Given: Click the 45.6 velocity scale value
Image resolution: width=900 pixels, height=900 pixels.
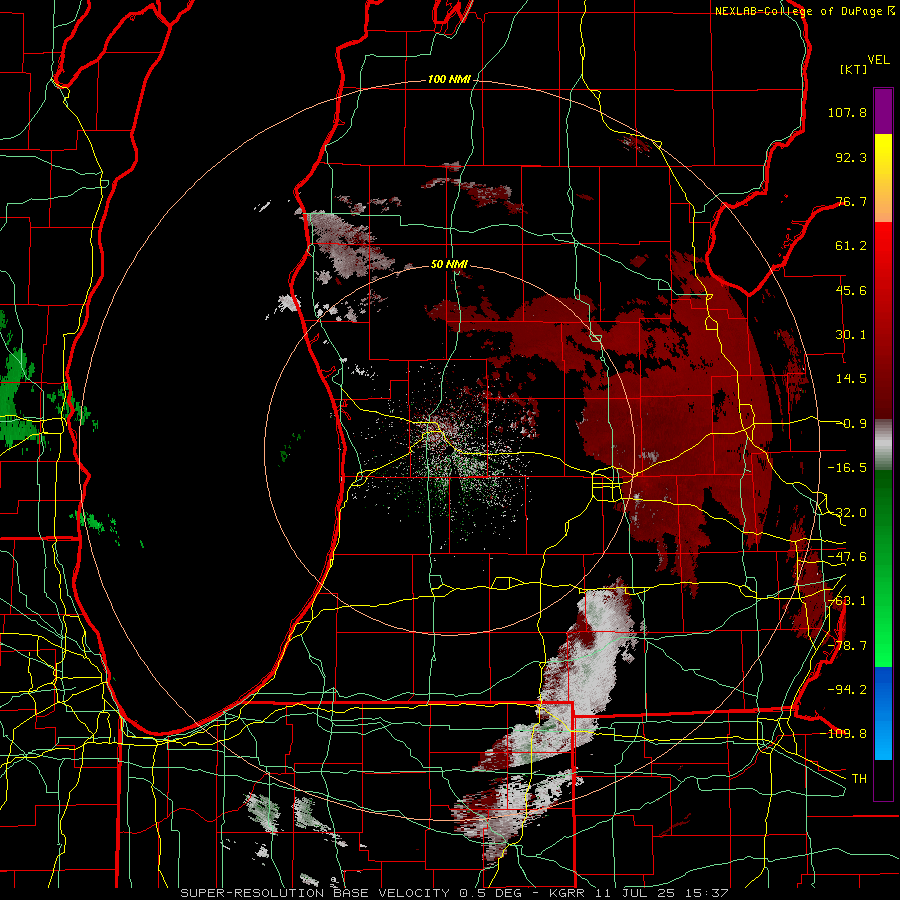Looking at the screenshot, I should pos(851,290).
